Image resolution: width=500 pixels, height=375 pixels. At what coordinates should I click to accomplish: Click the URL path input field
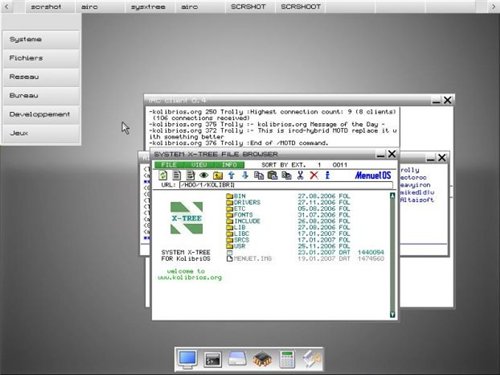coord(286,185)
